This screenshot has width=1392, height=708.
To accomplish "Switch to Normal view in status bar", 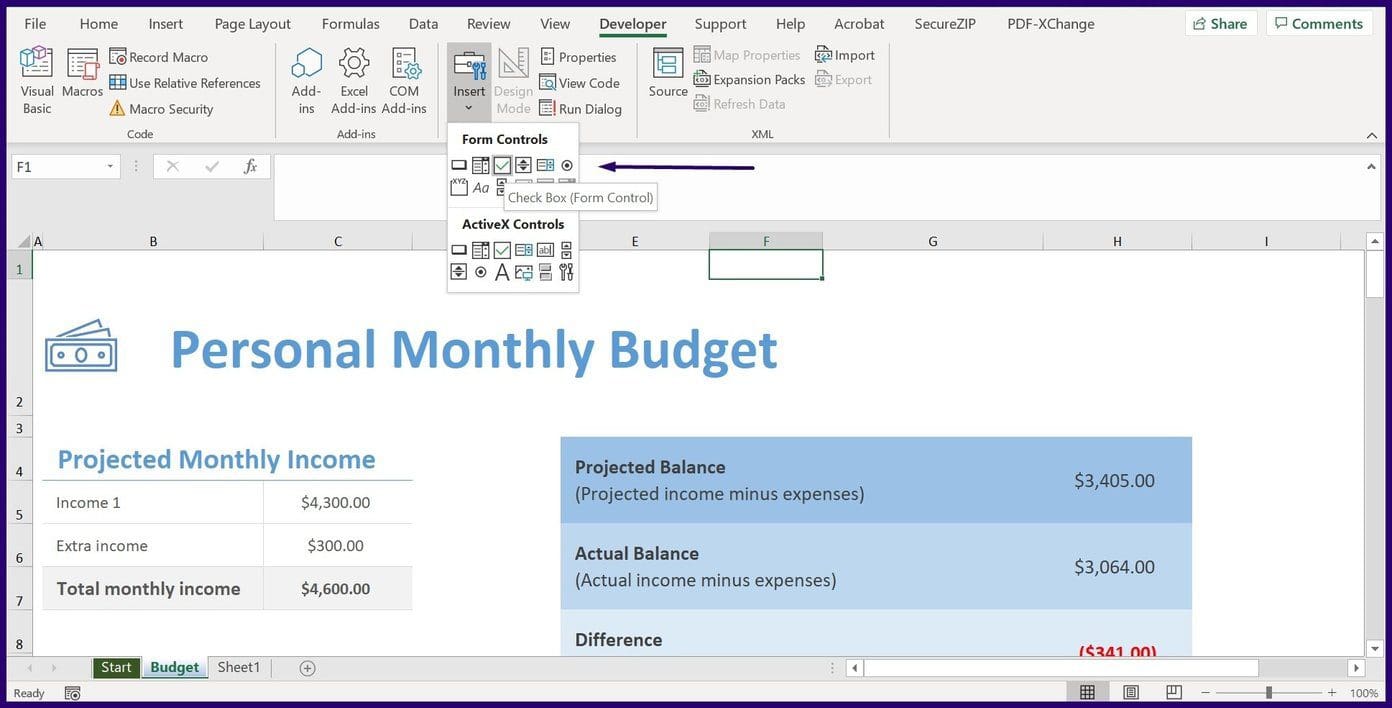I will (1087, 693).
